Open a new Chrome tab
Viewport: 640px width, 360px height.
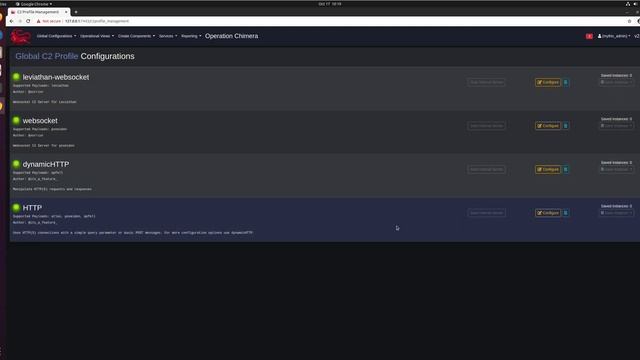pos(76,12)
